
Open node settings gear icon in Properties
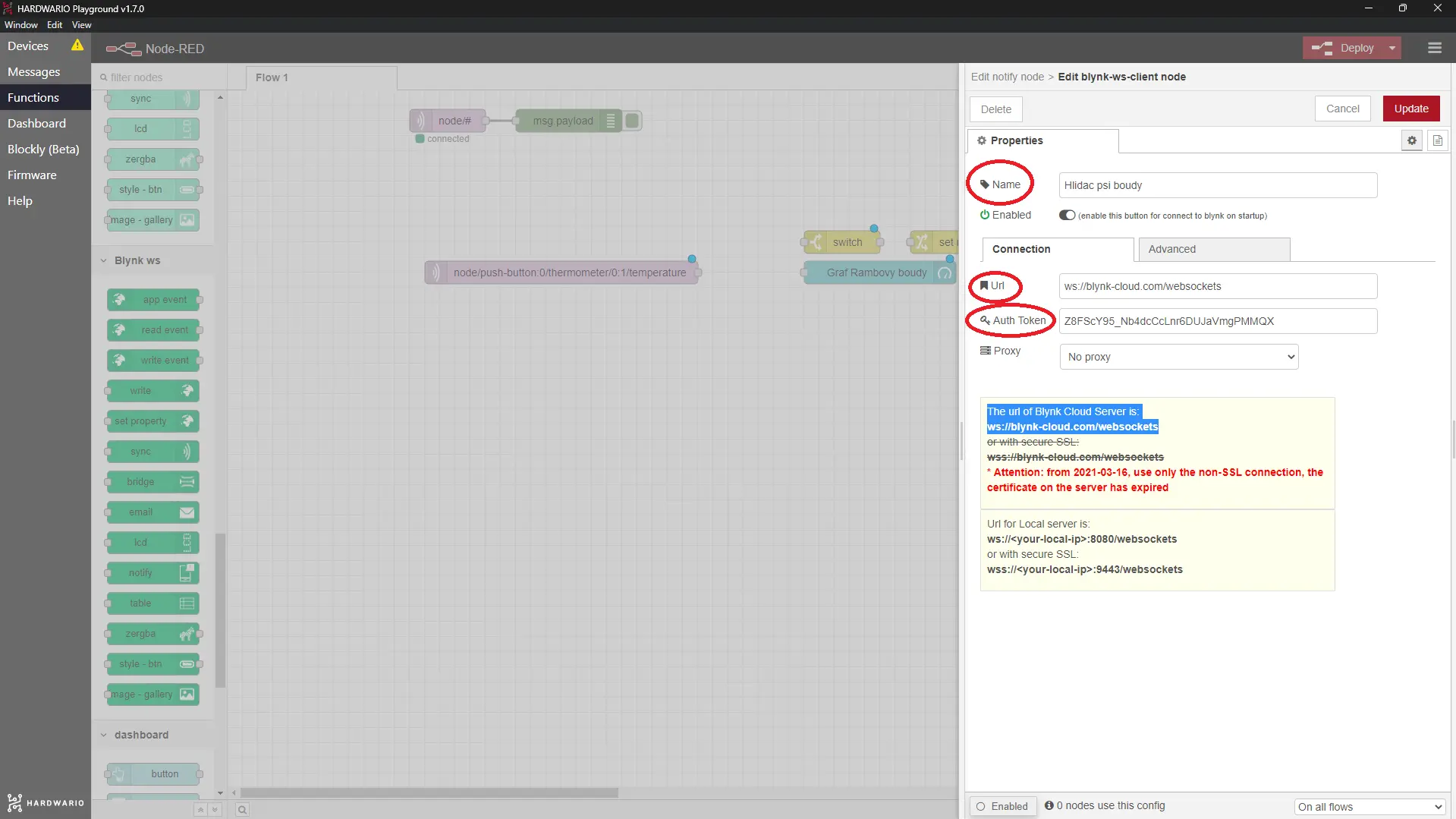coord(1411,140)
